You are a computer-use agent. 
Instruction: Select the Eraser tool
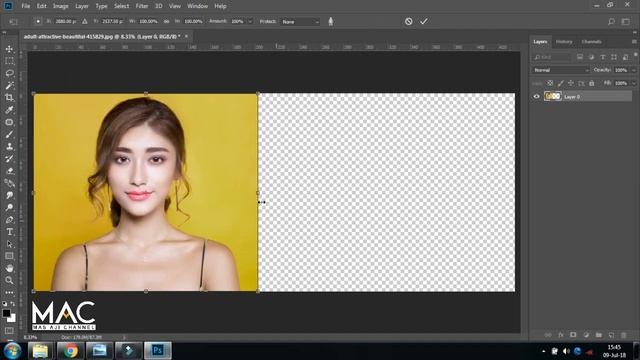(9, 171)
